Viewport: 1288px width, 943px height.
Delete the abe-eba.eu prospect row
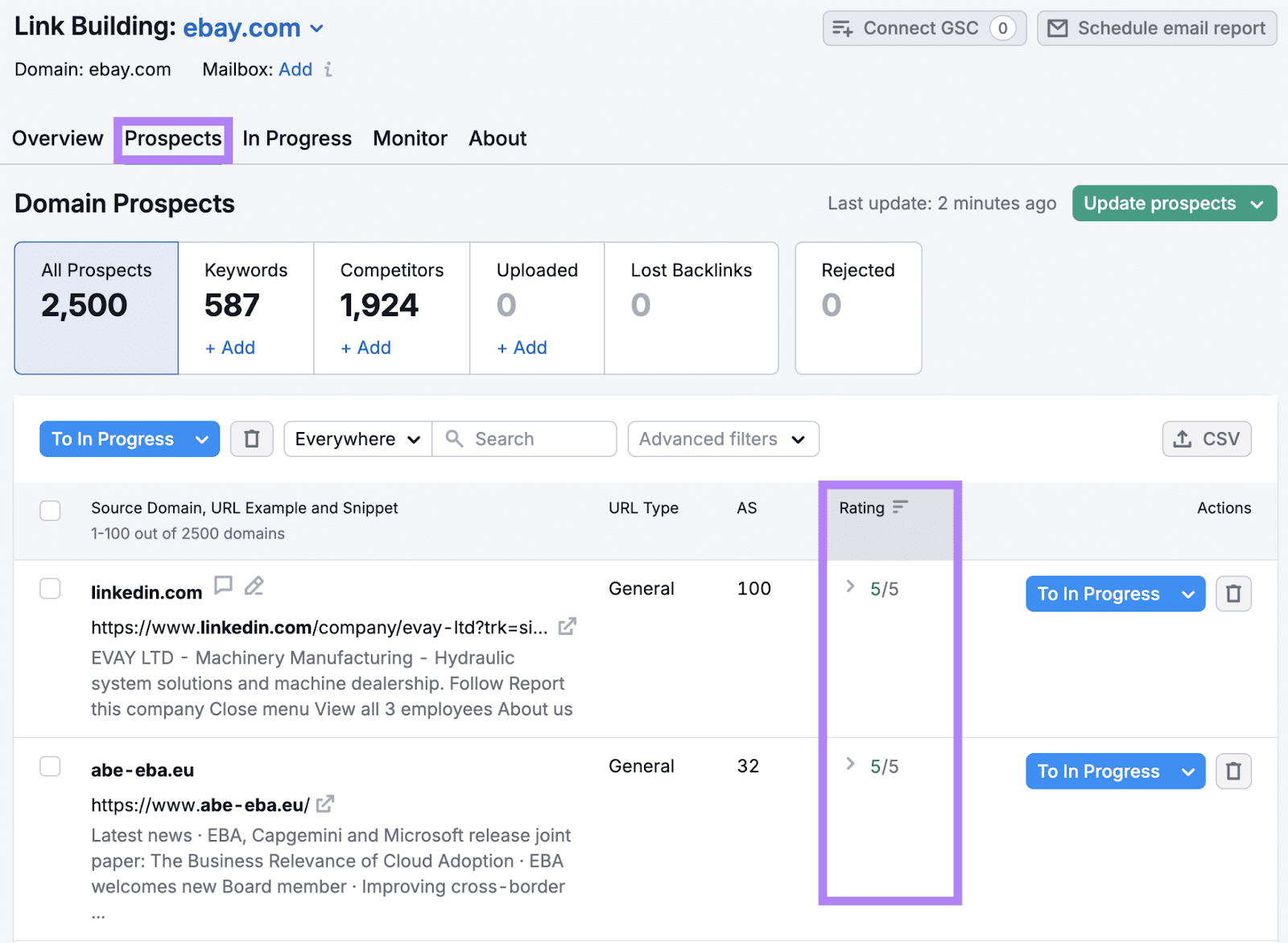coord(1232,772)
